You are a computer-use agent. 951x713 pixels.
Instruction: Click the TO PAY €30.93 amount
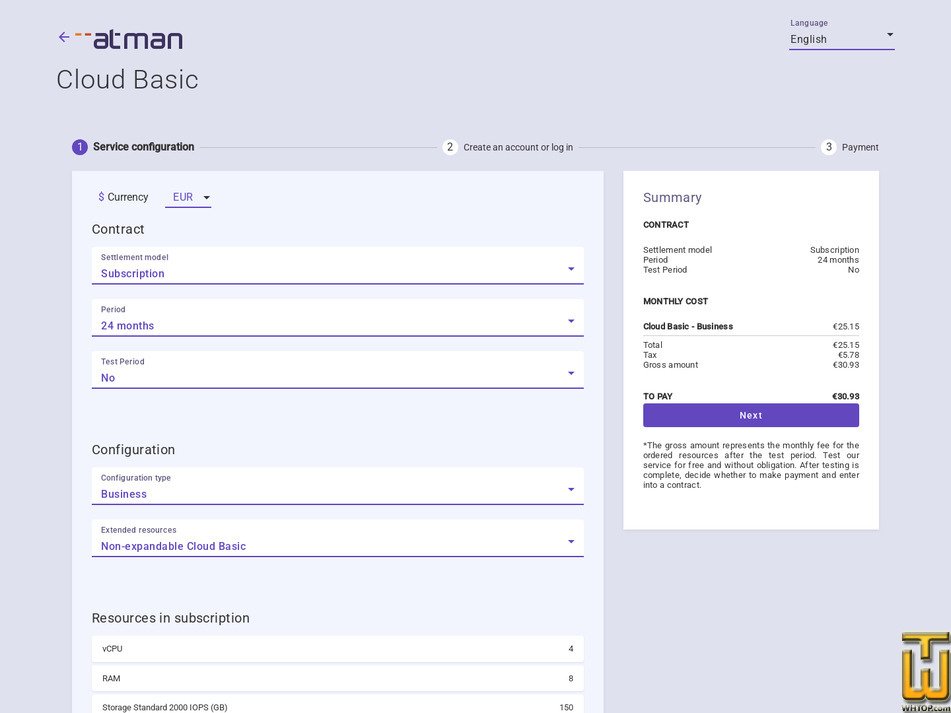(845, 397)
